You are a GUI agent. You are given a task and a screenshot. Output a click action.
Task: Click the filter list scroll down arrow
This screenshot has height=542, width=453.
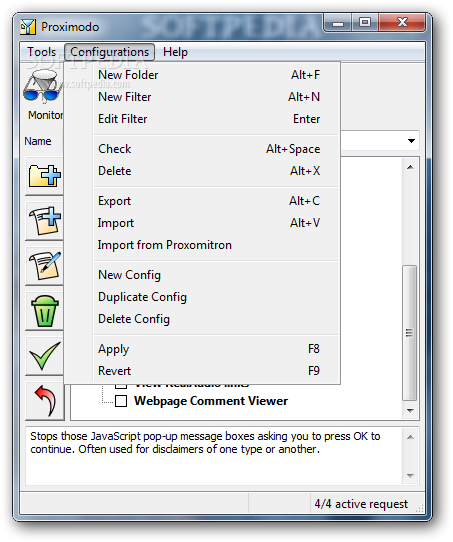click(410, 411)
